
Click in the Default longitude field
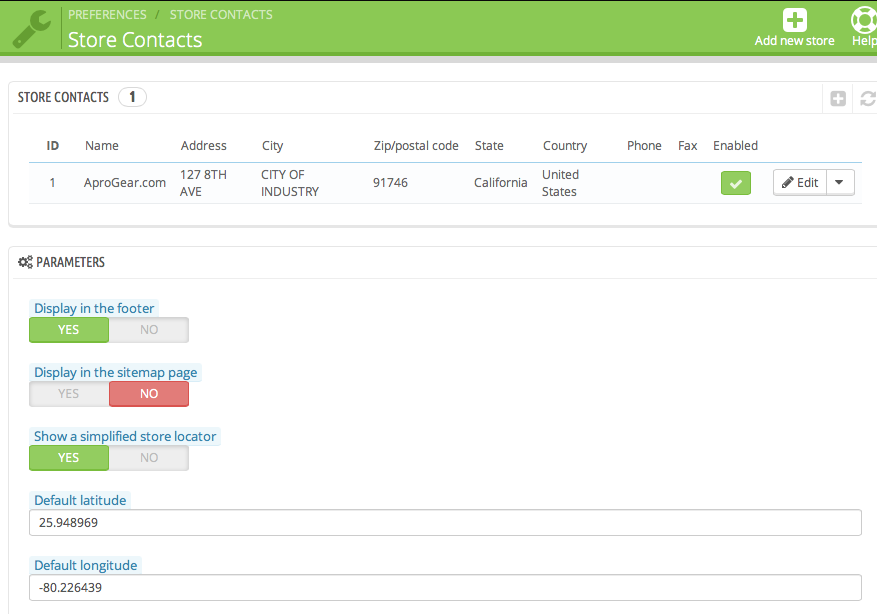click(445, 588)
